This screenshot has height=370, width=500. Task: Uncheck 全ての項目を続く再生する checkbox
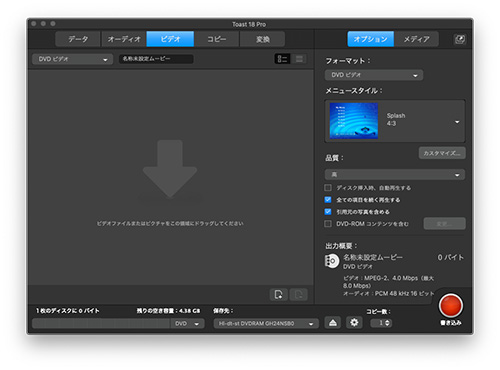[x=328, y=200]
